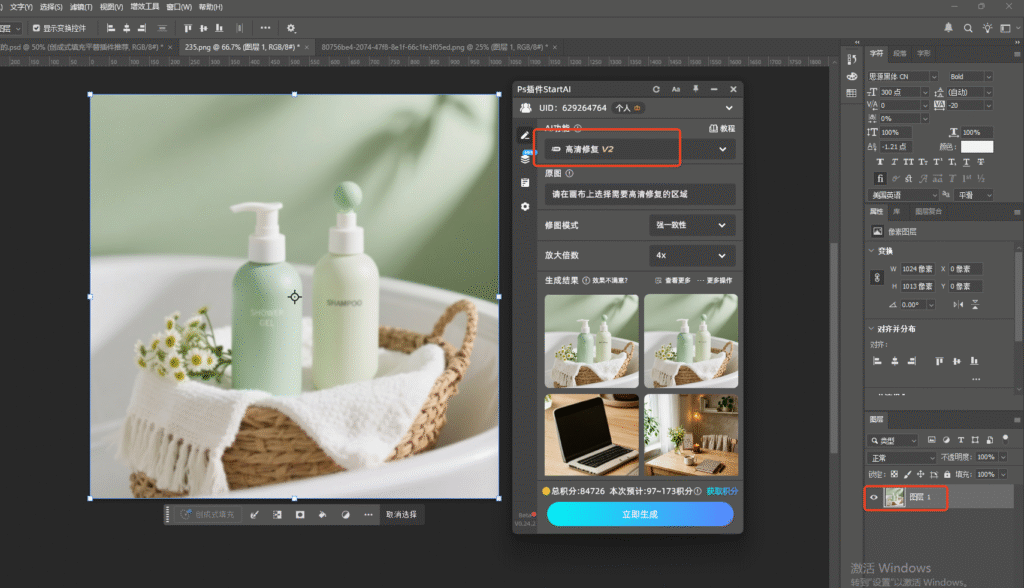The width and height of the screenshot is (1024, 588).
Task: Open the 修图模式 强一致性 dropdown
Action: (x=692, y=225)
